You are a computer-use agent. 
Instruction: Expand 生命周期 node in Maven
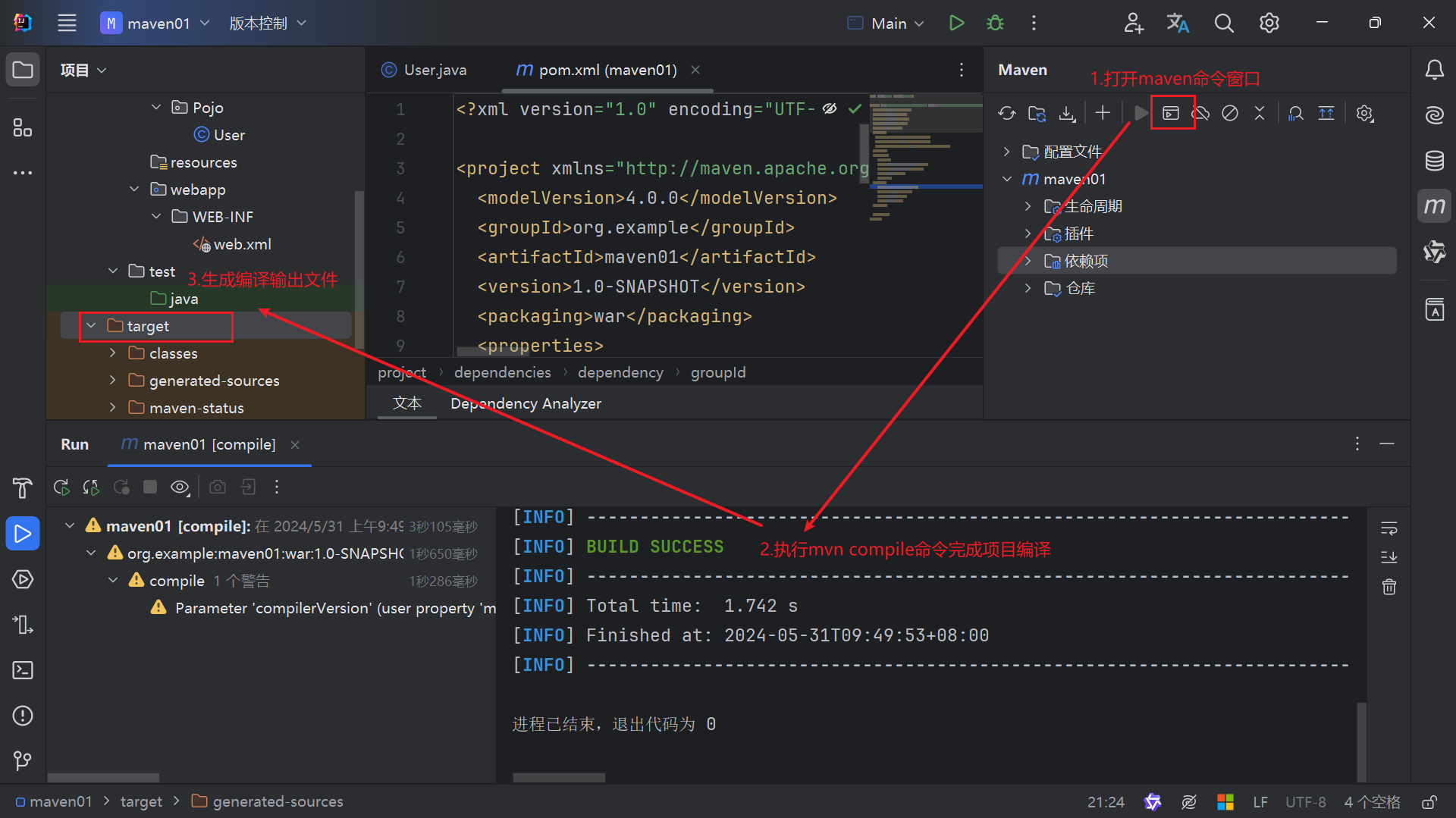[1028, 206]
